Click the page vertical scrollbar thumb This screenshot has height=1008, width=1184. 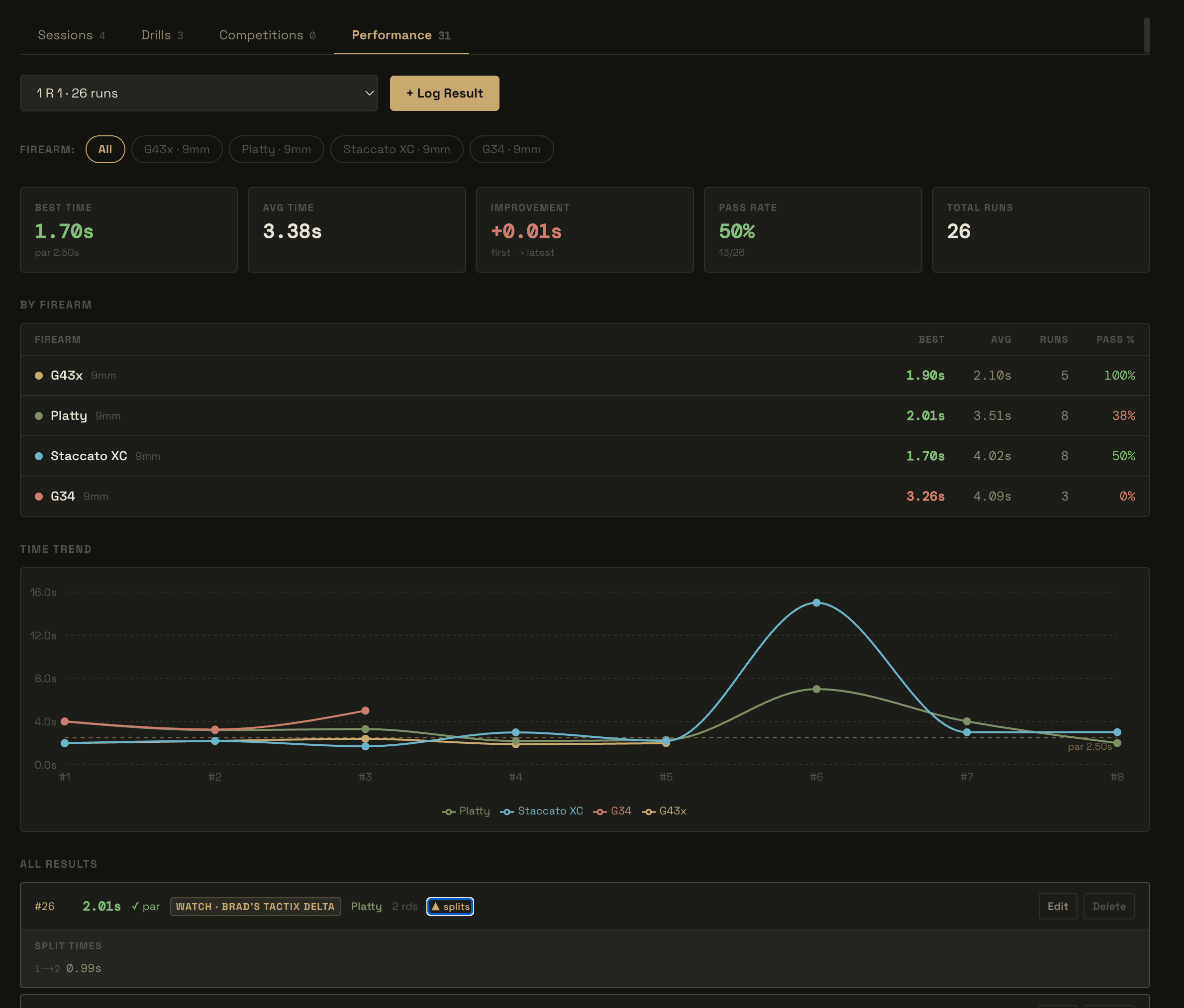(x=1147, y=35)
